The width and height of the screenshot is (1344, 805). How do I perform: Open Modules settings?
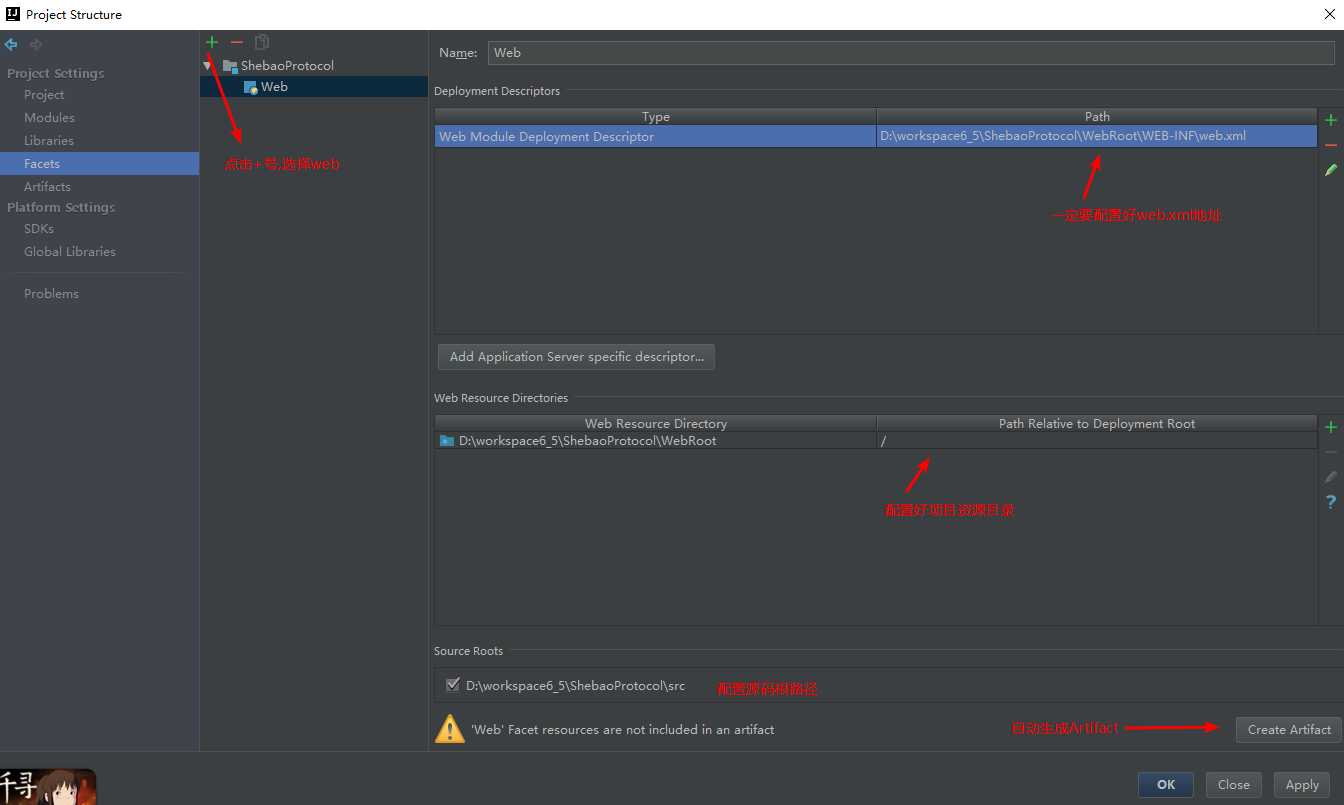point(49,118)
